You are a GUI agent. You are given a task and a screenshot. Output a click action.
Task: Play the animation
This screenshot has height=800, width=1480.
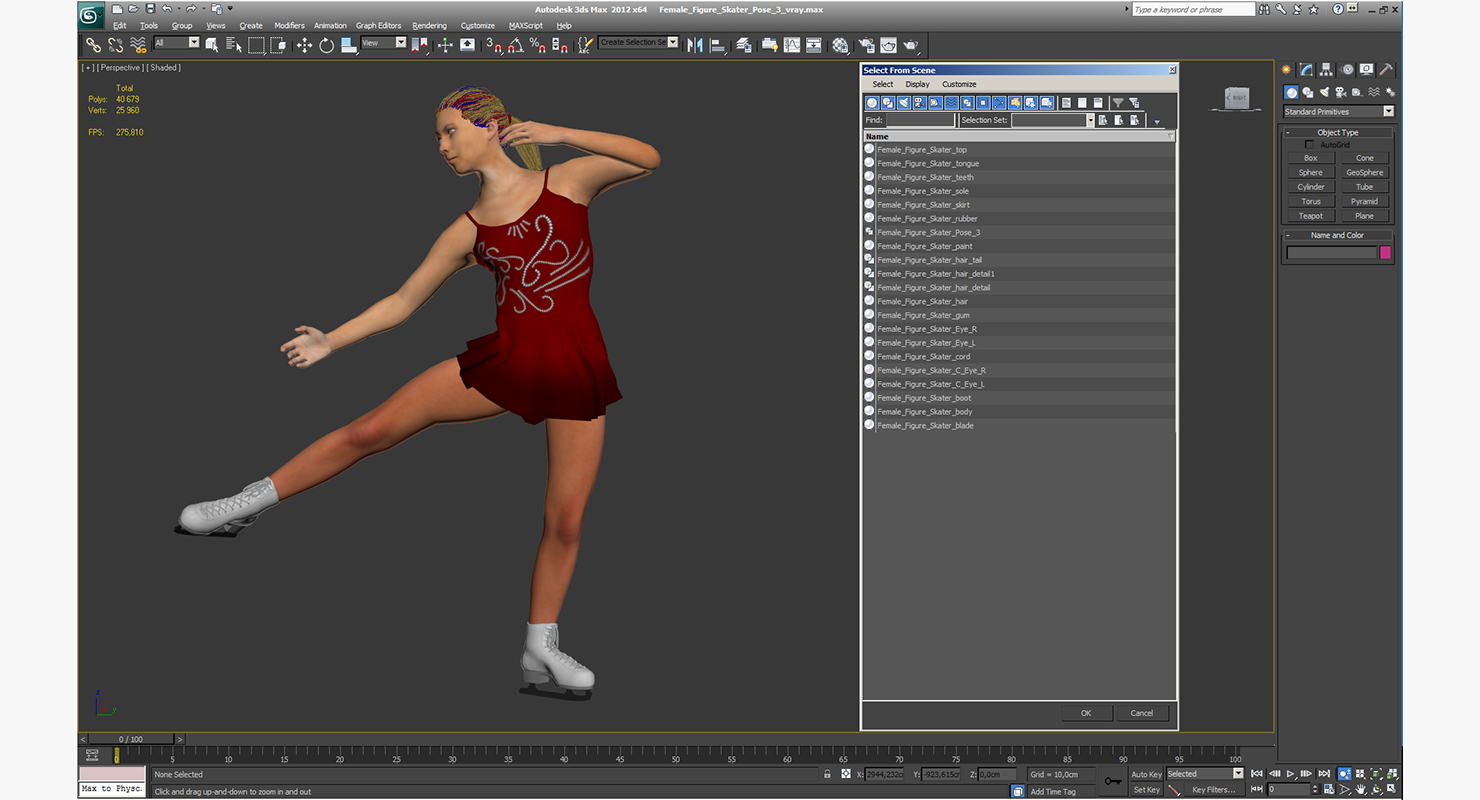click(1290, 774)
